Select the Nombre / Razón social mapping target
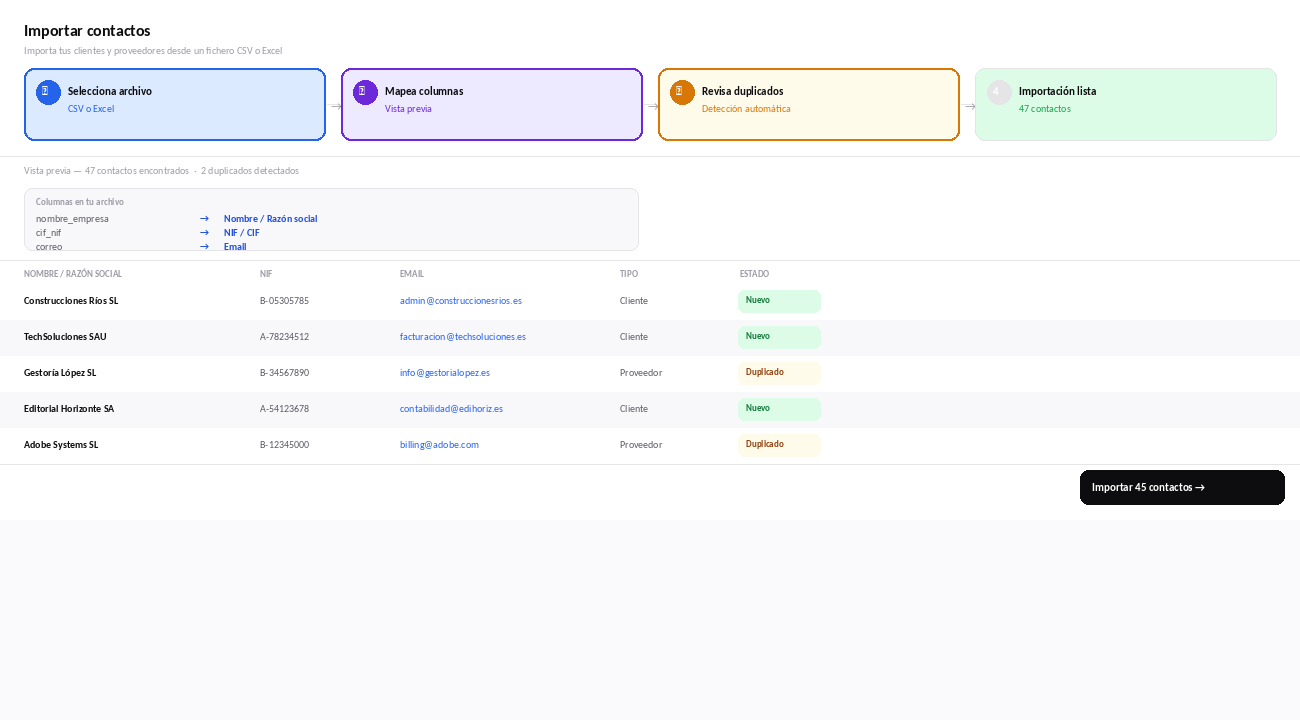1300x720 pixels. pyautogui.click(x=270, y=218)
